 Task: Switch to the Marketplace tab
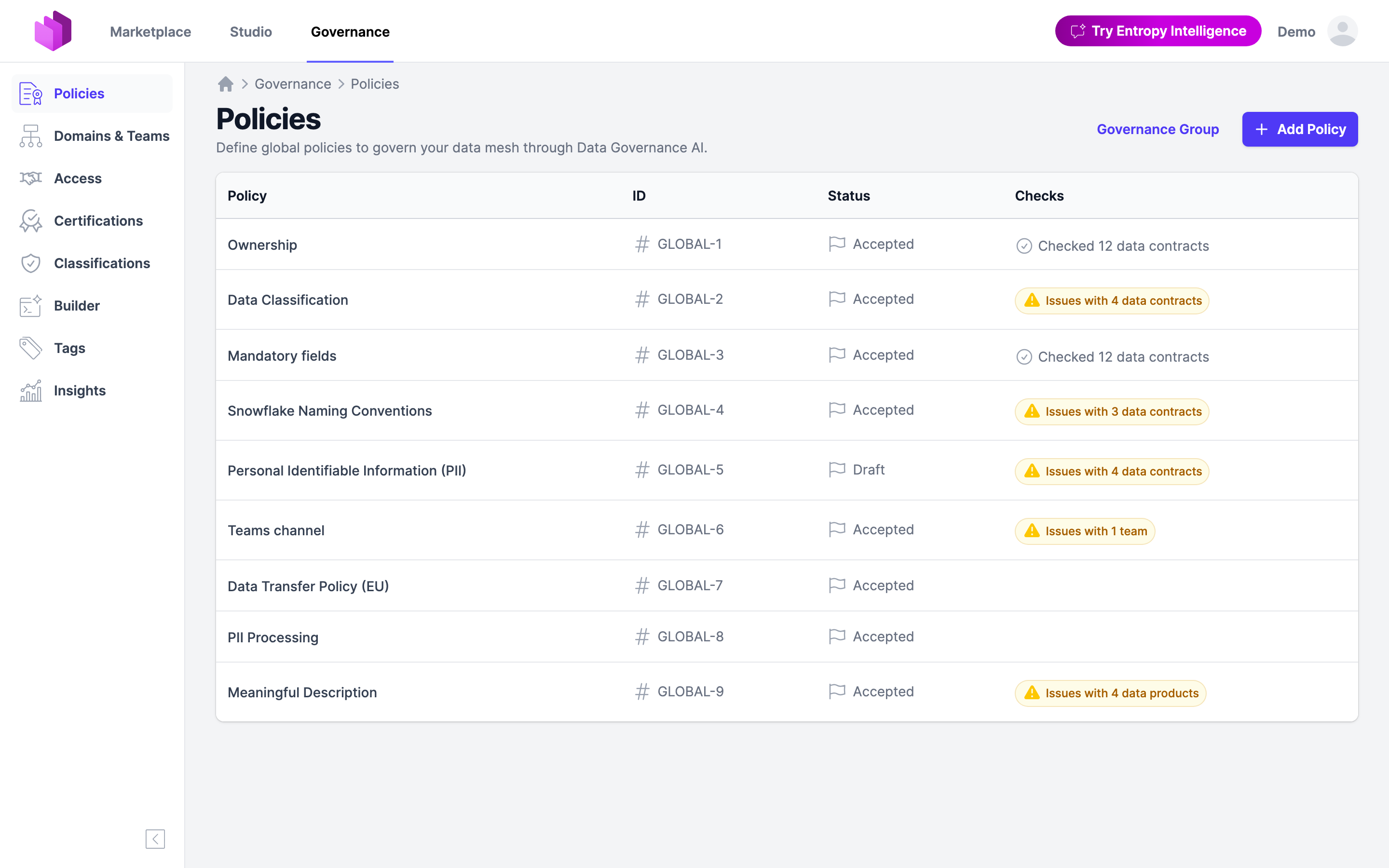[150, 31]
